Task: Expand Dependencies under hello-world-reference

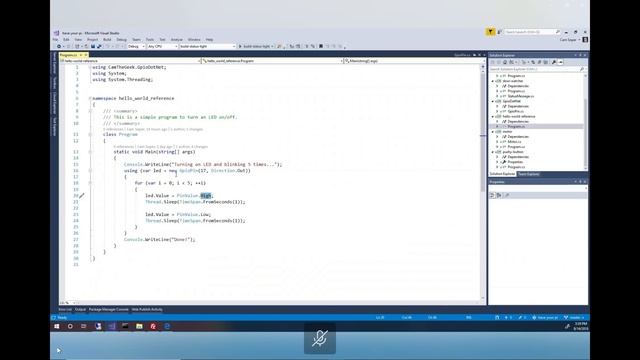Action: pyautogui.click(x=498, y=121)
